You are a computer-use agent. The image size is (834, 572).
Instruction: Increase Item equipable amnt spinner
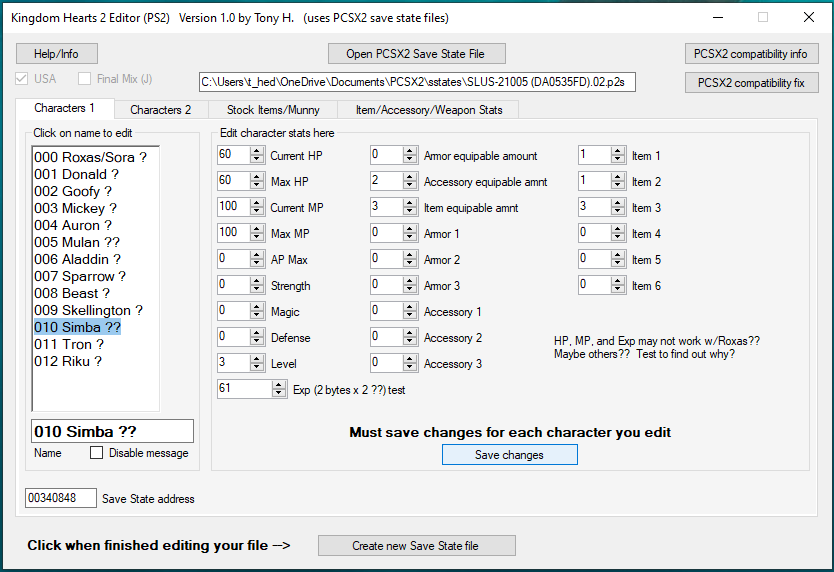pyautogui.click(x=410, y=203)
